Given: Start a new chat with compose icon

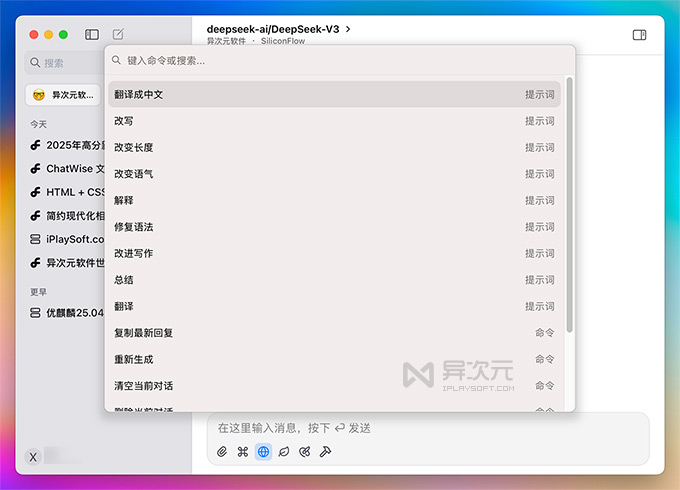Looking at the screenshot, I should pos(118,34).
